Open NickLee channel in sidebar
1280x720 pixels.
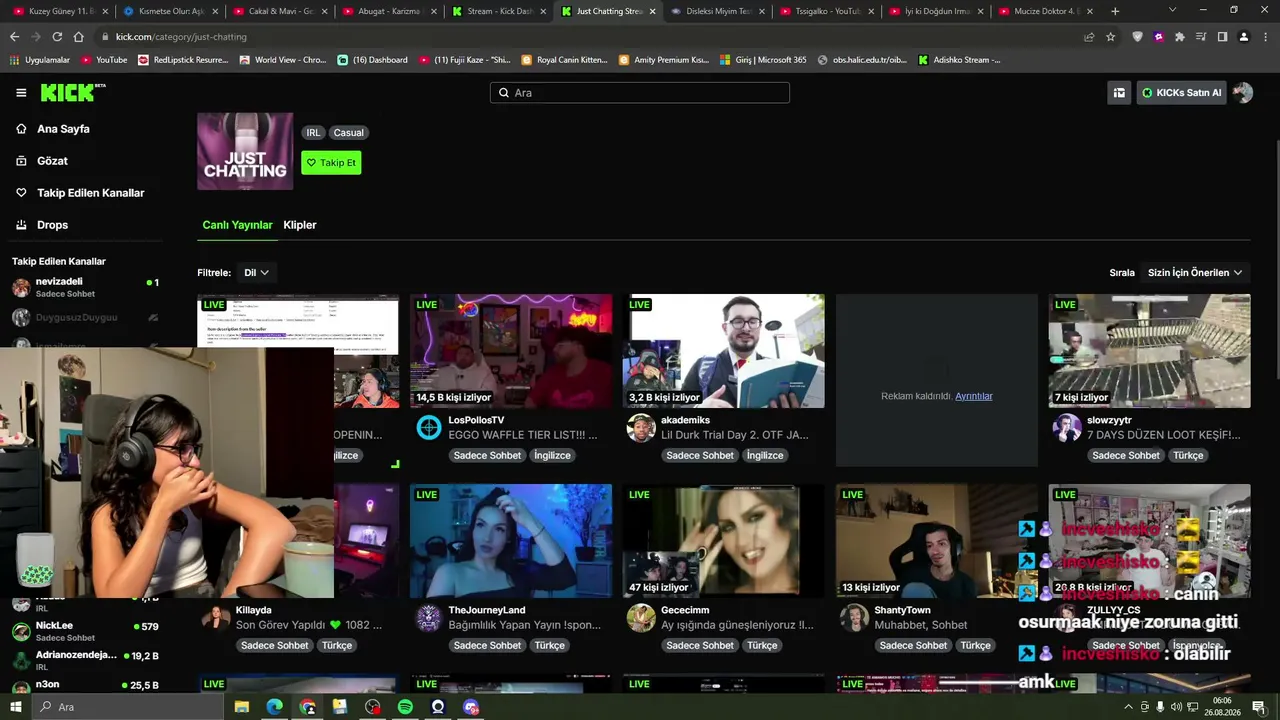(x=85, y=631)
